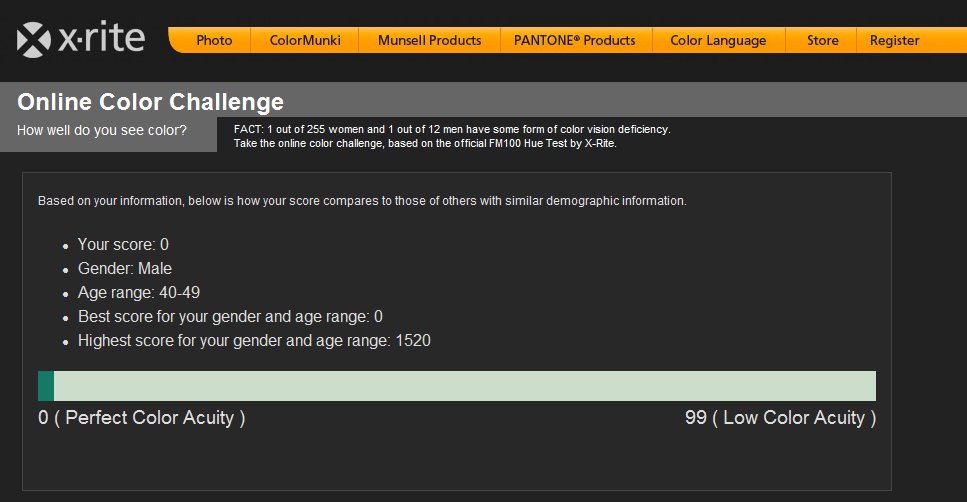Click 'How well do you see color?' text

coord(102,130)
